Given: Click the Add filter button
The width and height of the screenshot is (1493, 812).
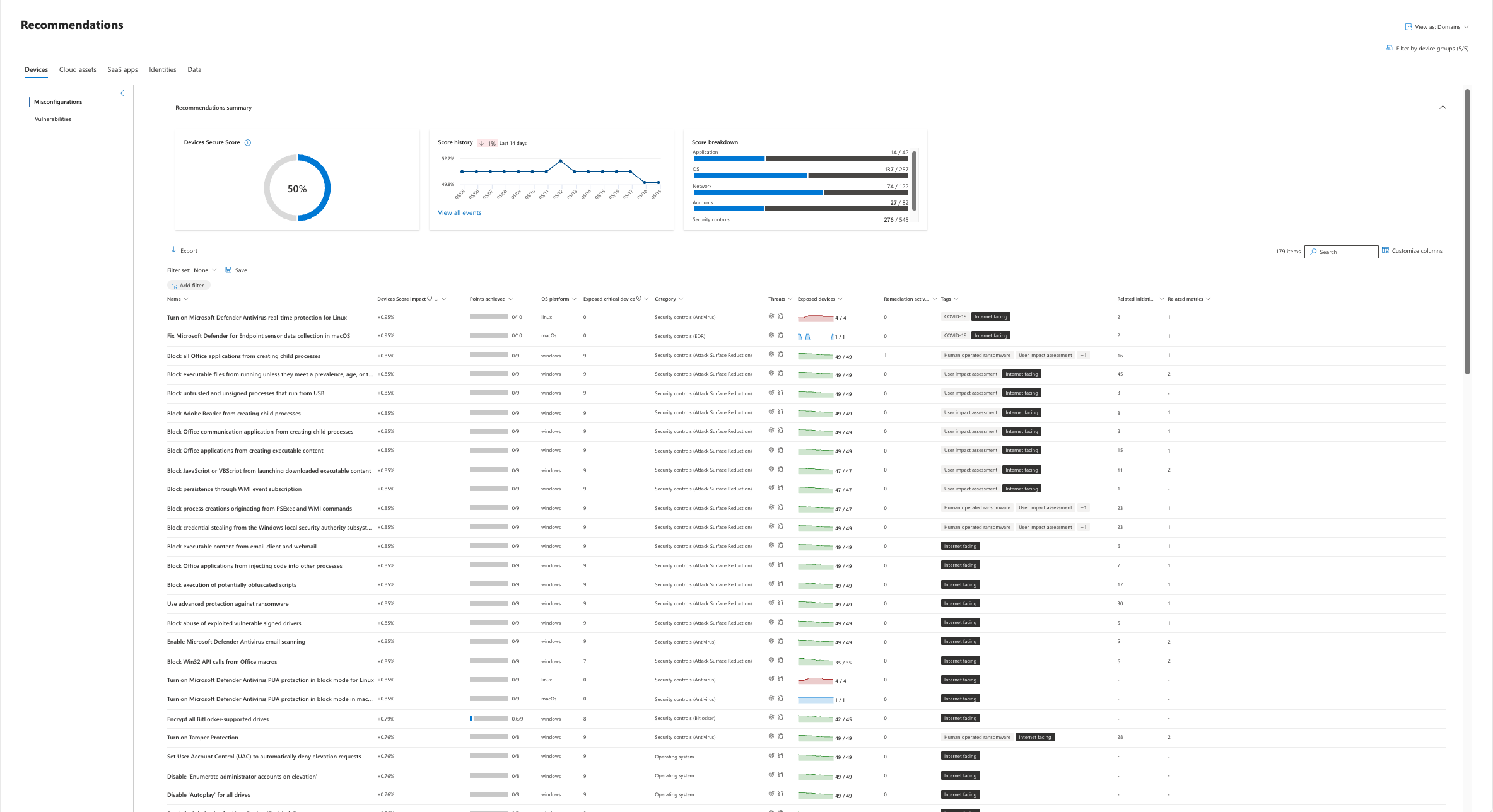Looking at the screenshot, I should point(188,285).
